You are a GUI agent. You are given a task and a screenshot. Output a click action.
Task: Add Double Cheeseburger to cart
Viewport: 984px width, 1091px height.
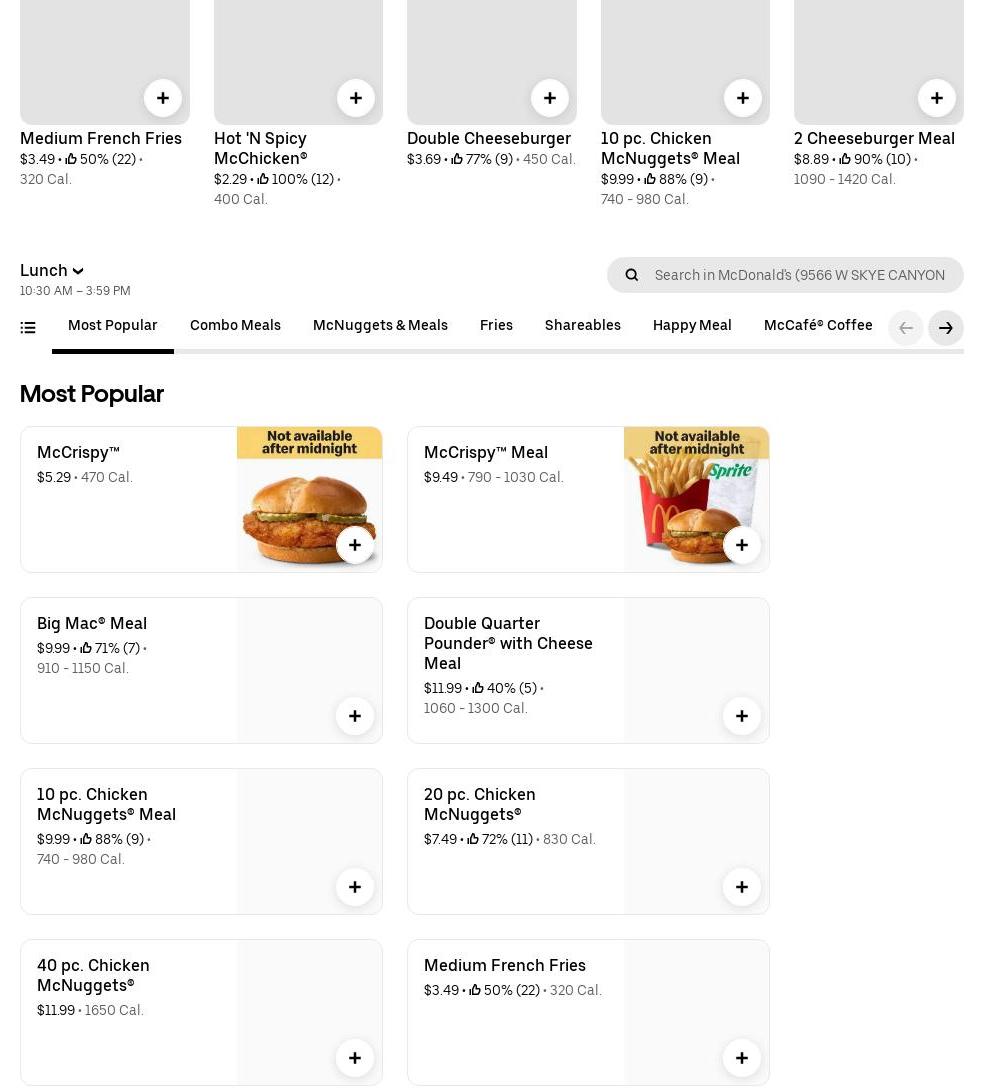(x=549, y=98)
